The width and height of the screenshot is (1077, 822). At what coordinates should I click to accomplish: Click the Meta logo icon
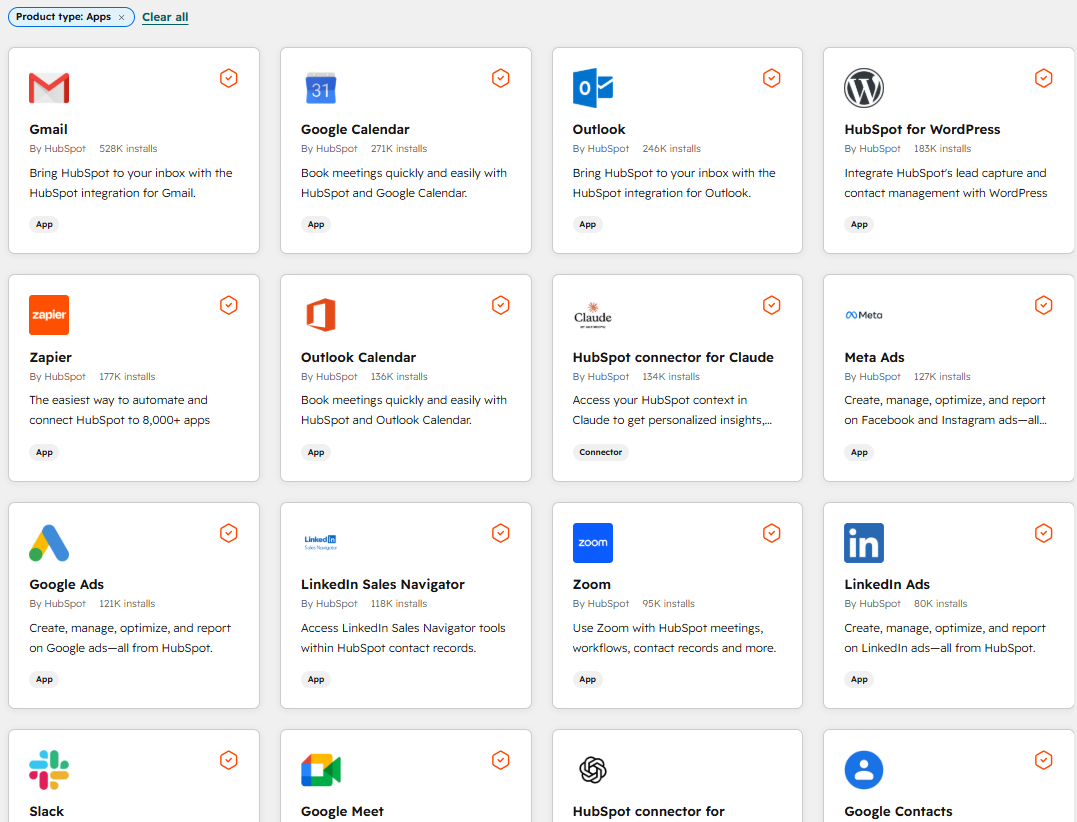[863, 315]
